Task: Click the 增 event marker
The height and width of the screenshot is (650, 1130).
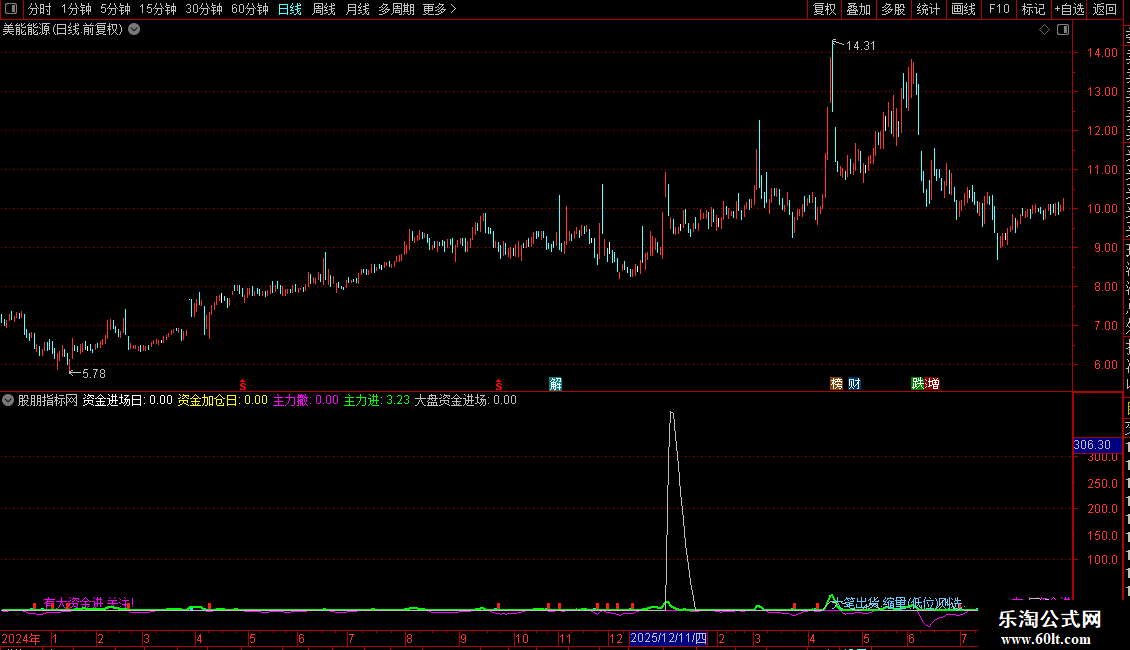Action: (x=933, y=384)
